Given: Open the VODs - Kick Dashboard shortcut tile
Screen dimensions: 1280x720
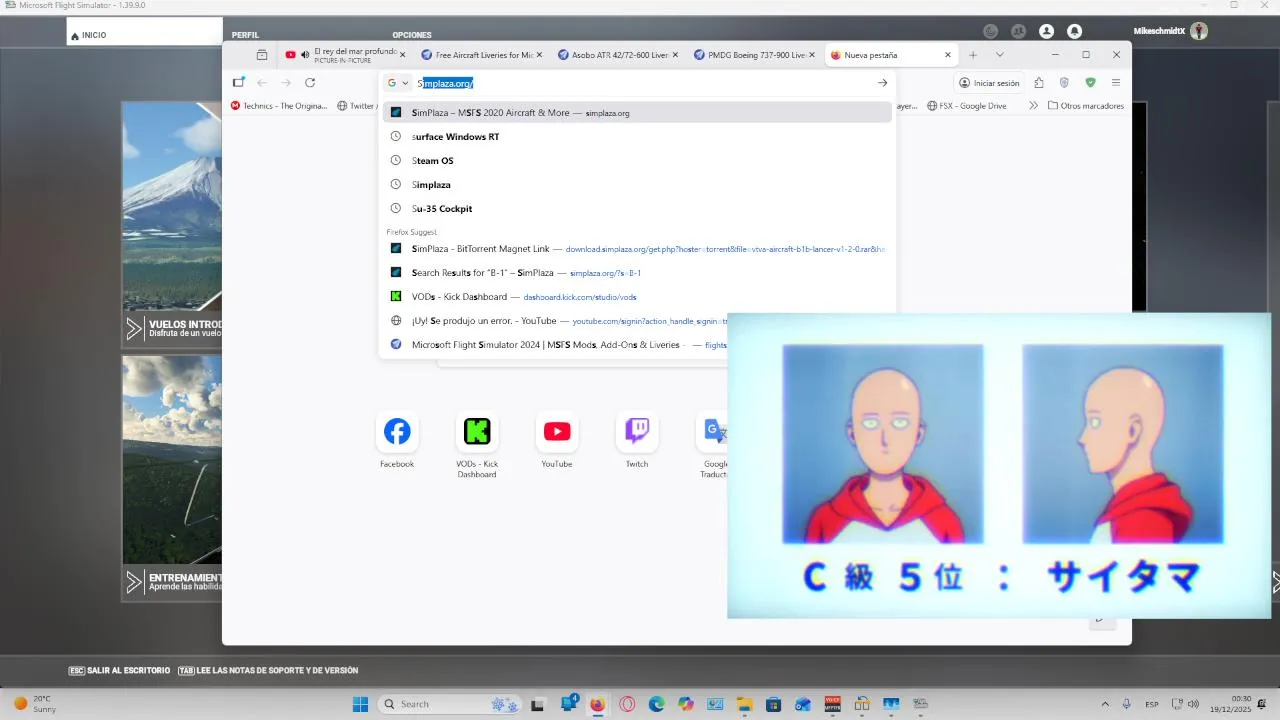Looking at the screenshot, I should tap(477, 444).
